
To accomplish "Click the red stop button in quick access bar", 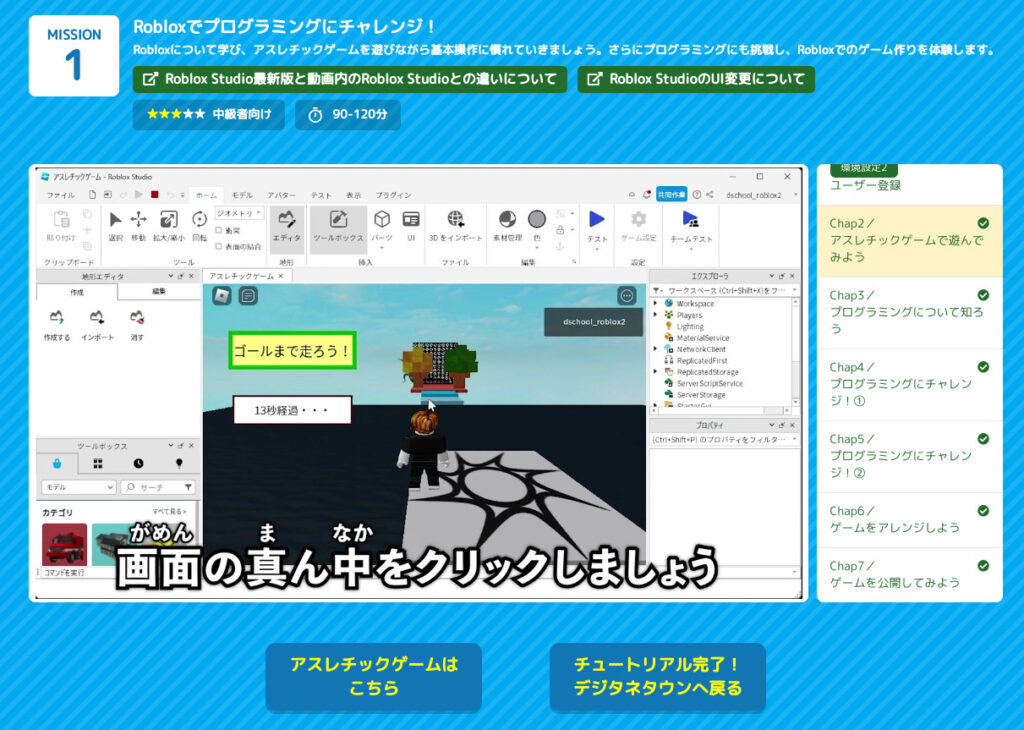I will coord(155,195).
